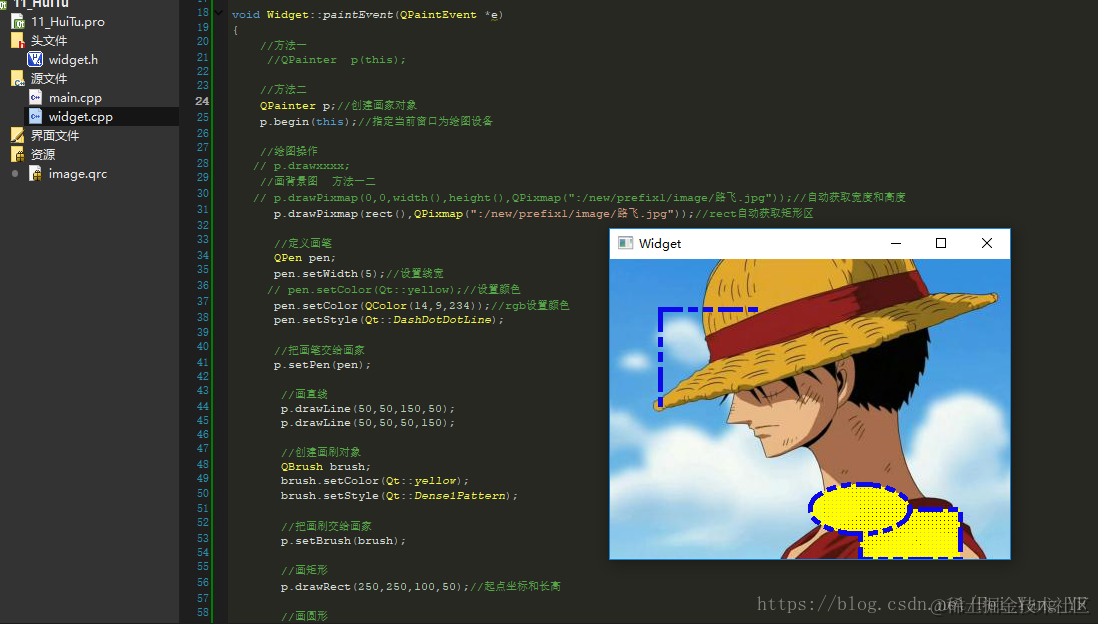Click line number 24 in gutter
The height and width of the screenshot is (624, 1098).
point(202,102)
